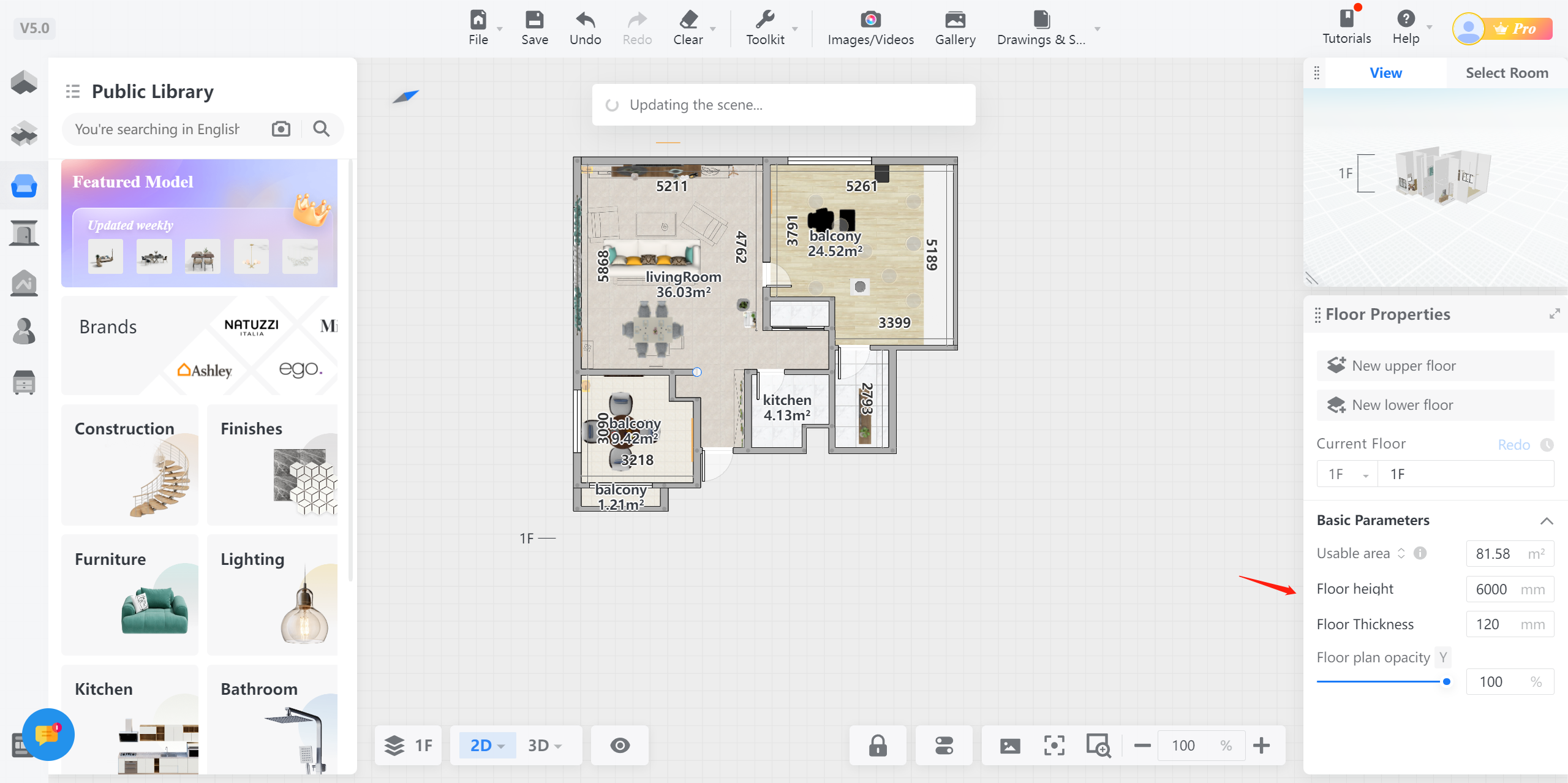Click the New upper floor button
Image resolution: width=1568 pixels, height=783 pixels.
click(1434, 366)
